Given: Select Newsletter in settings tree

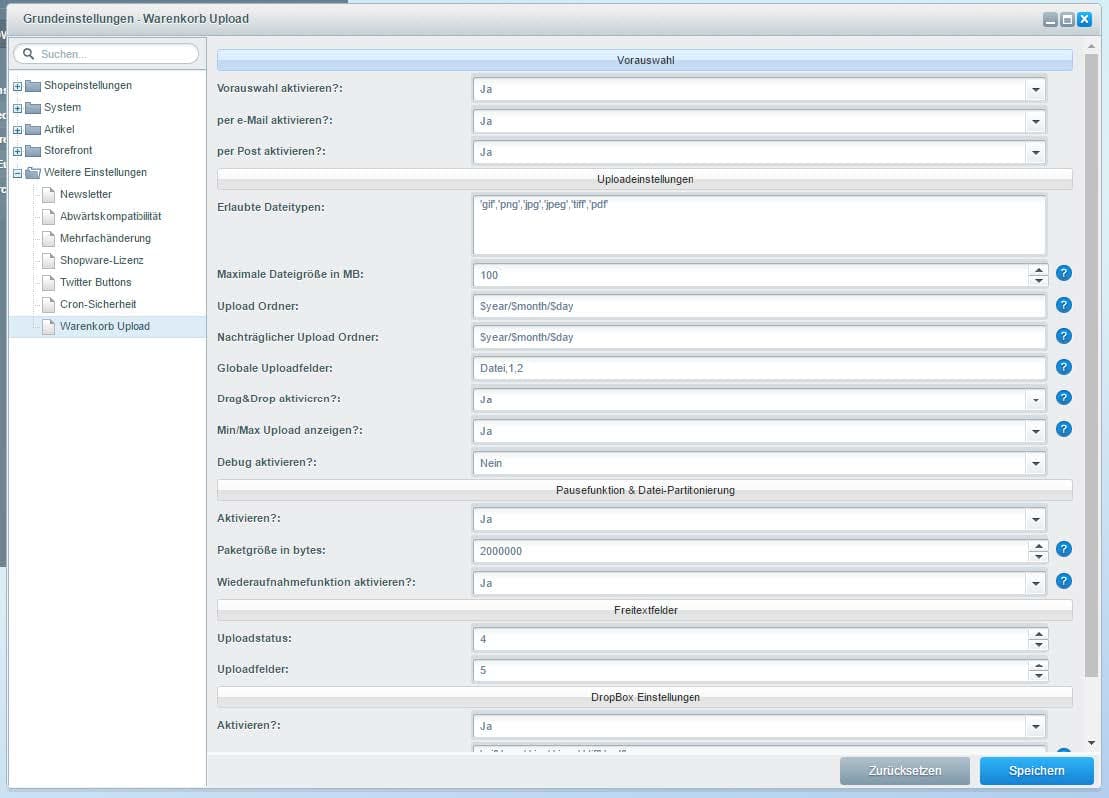Looking at the screenshot, I should [x=86, y=195].
